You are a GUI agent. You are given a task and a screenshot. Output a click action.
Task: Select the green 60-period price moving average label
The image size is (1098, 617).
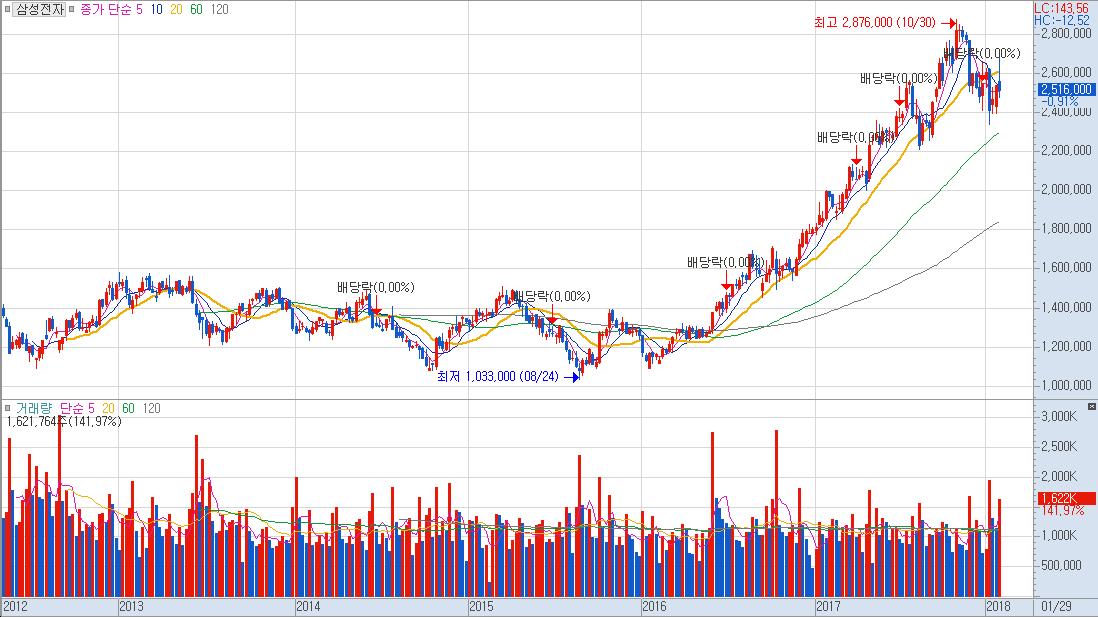point(196,10)
